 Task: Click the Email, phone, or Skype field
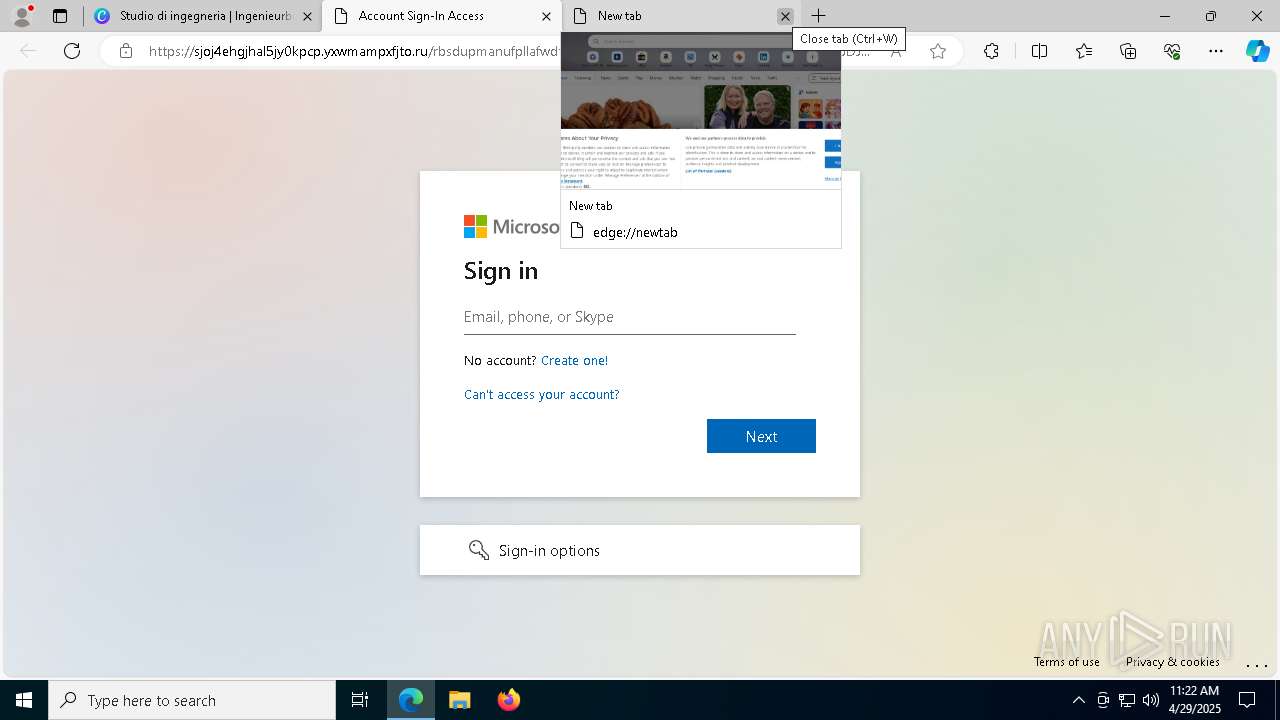point(630,317)
